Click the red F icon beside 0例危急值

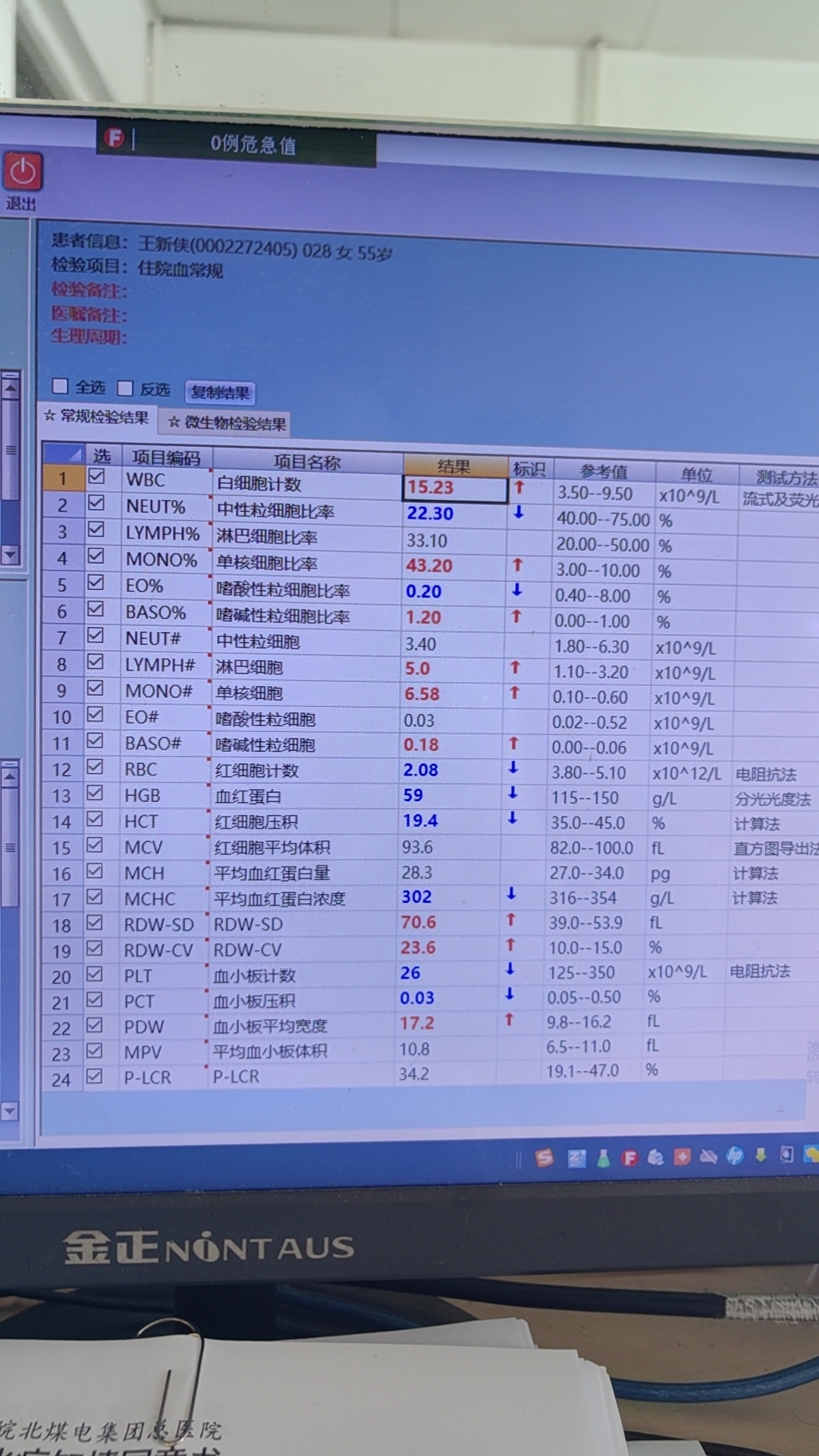coord(115,137)
